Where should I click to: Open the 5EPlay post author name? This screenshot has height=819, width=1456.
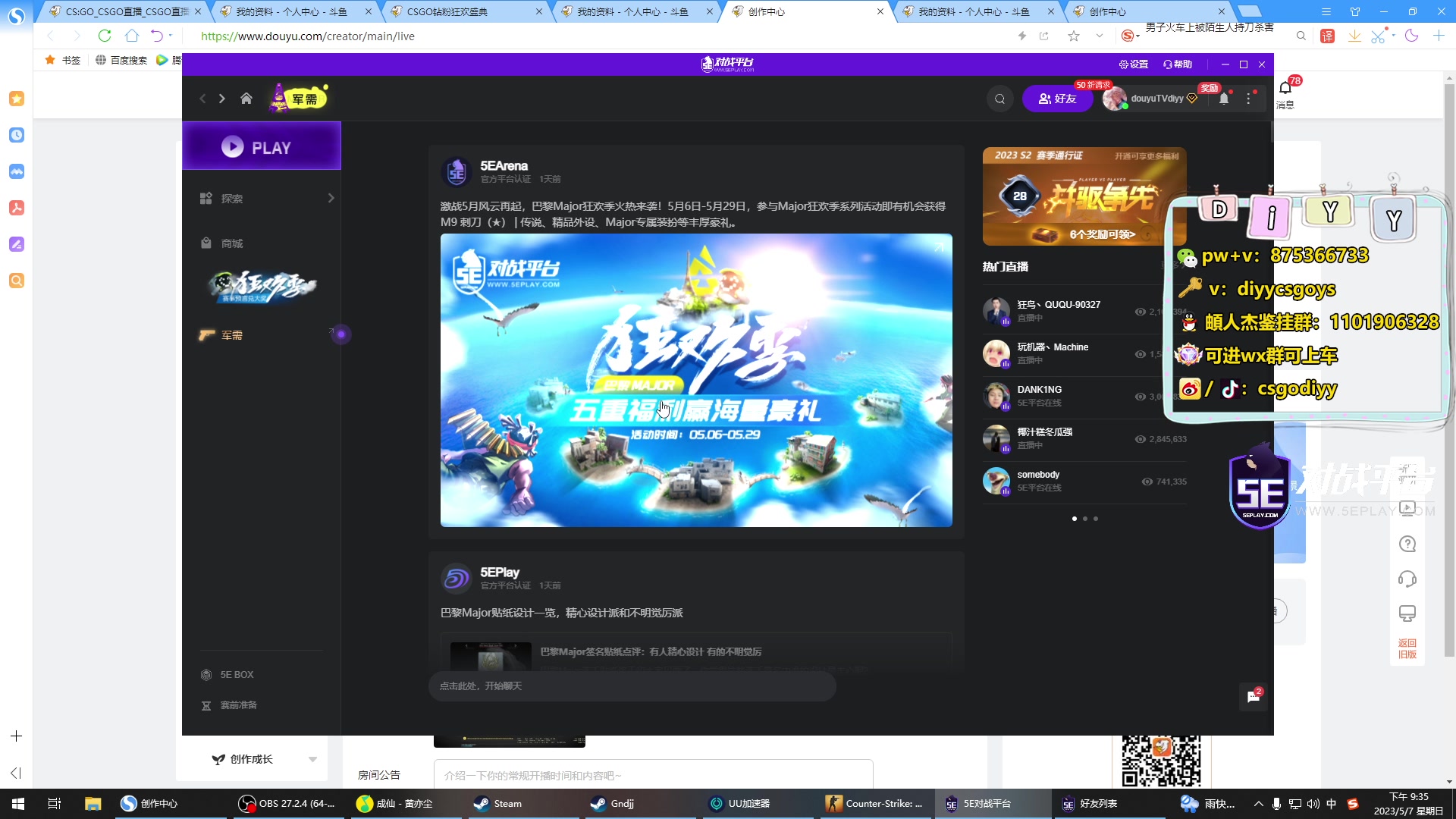click(x=500, y=572)
